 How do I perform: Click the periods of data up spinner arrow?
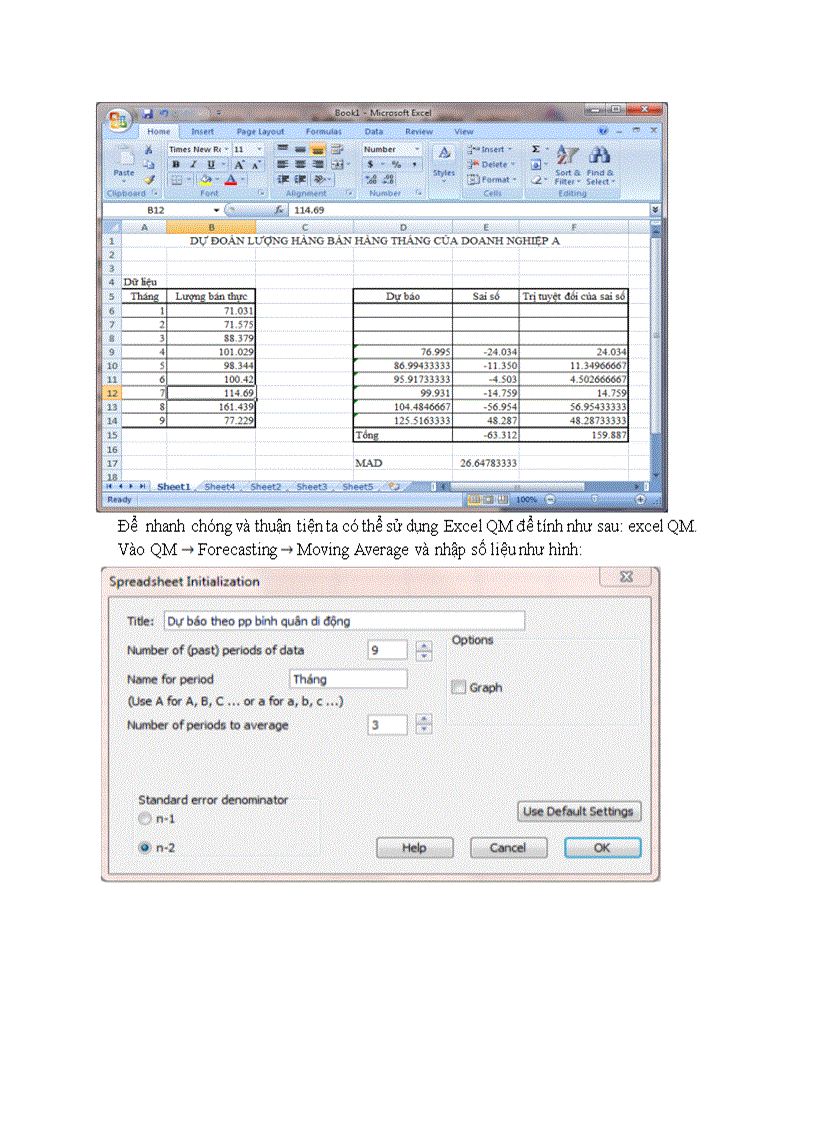pyautogui.click(x=422, y=644)
